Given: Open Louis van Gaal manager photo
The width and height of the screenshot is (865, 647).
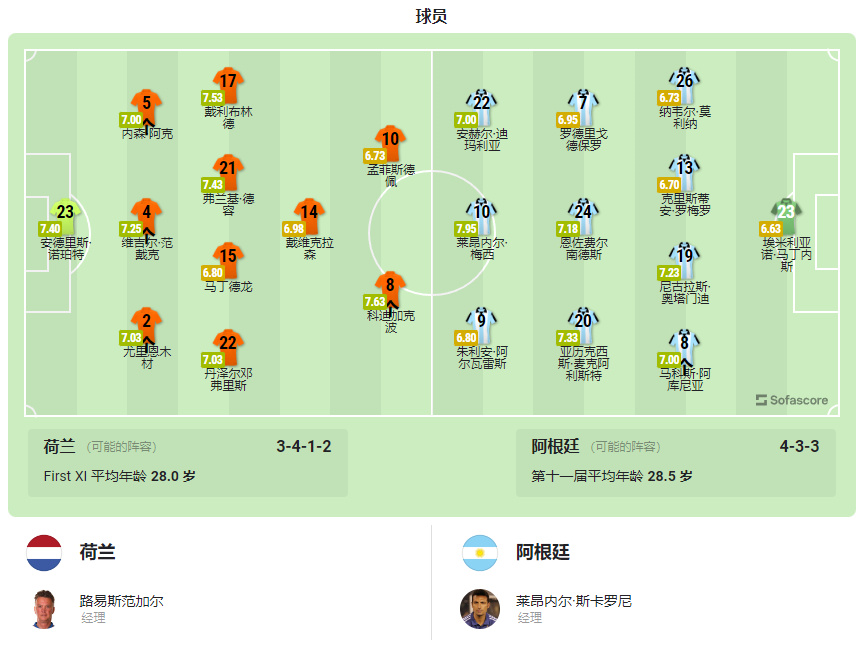Looking at the screenshot, I should pyautogui.click(x=44, y=609).
